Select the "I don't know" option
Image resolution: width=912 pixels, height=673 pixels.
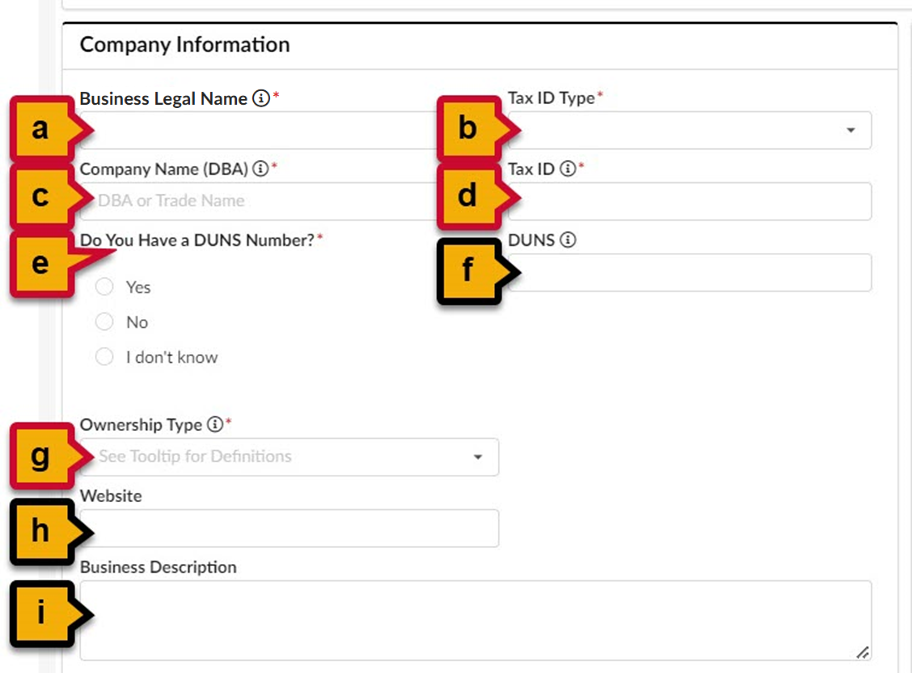(x=104, y=356)
